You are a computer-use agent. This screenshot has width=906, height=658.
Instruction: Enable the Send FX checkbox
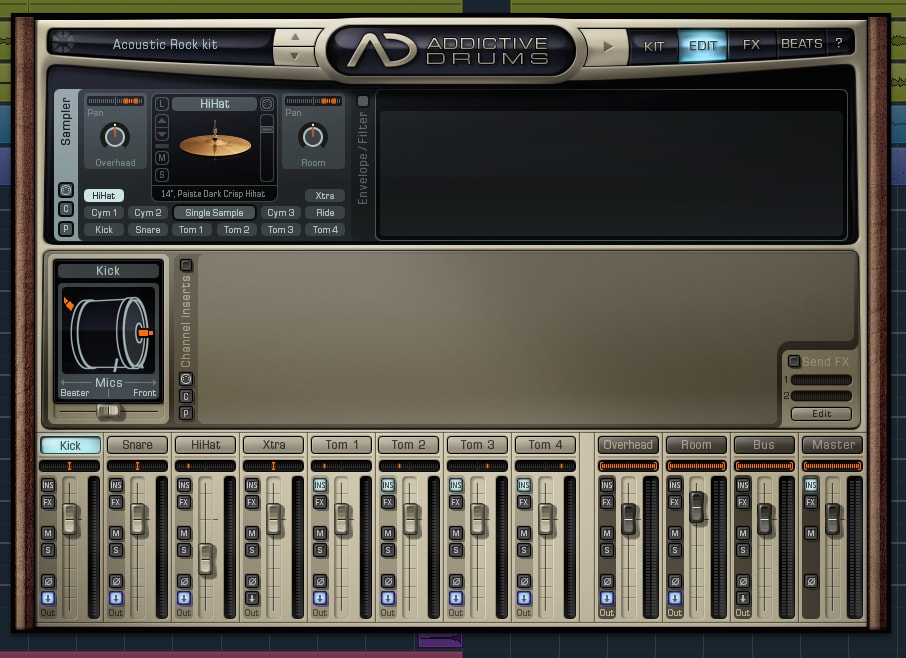click(794, 361)
